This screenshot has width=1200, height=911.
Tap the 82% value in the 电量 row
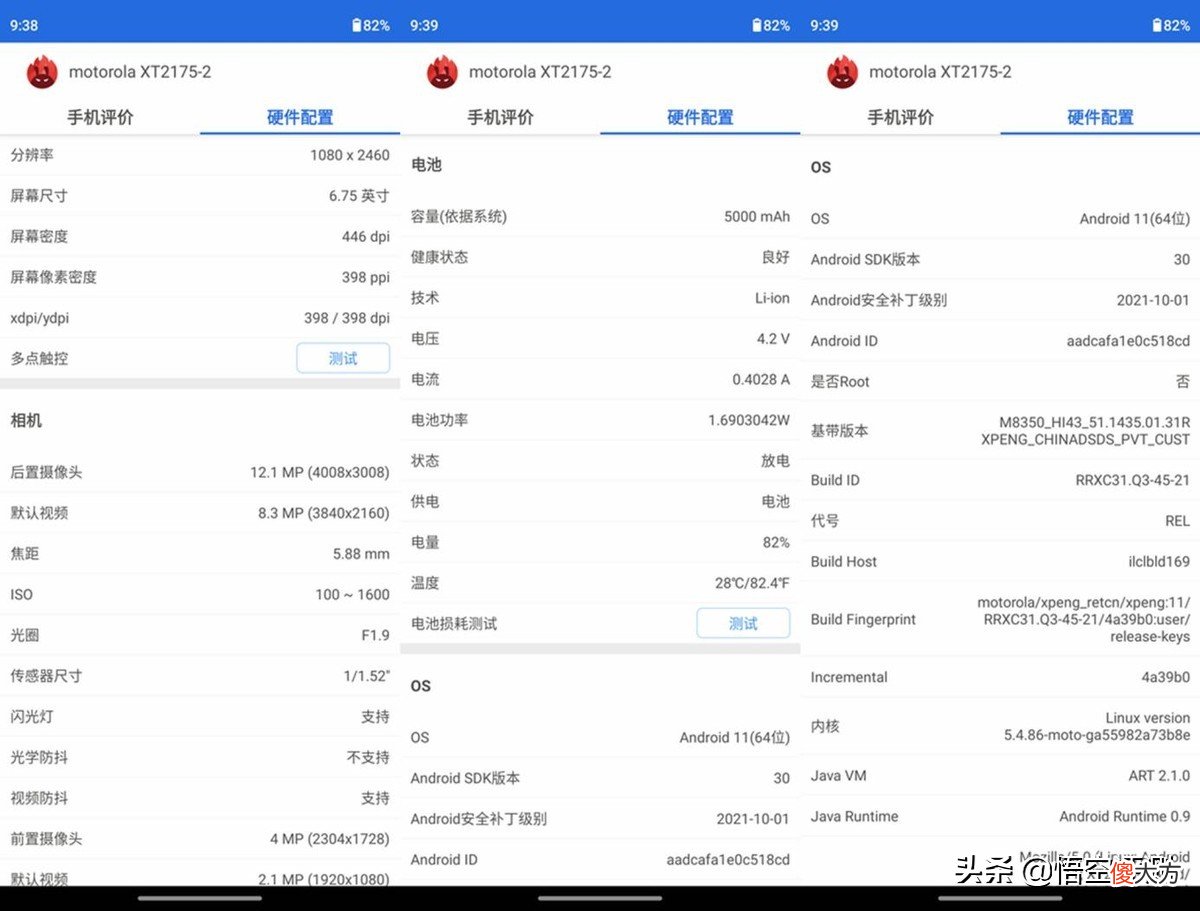[776, 542]
